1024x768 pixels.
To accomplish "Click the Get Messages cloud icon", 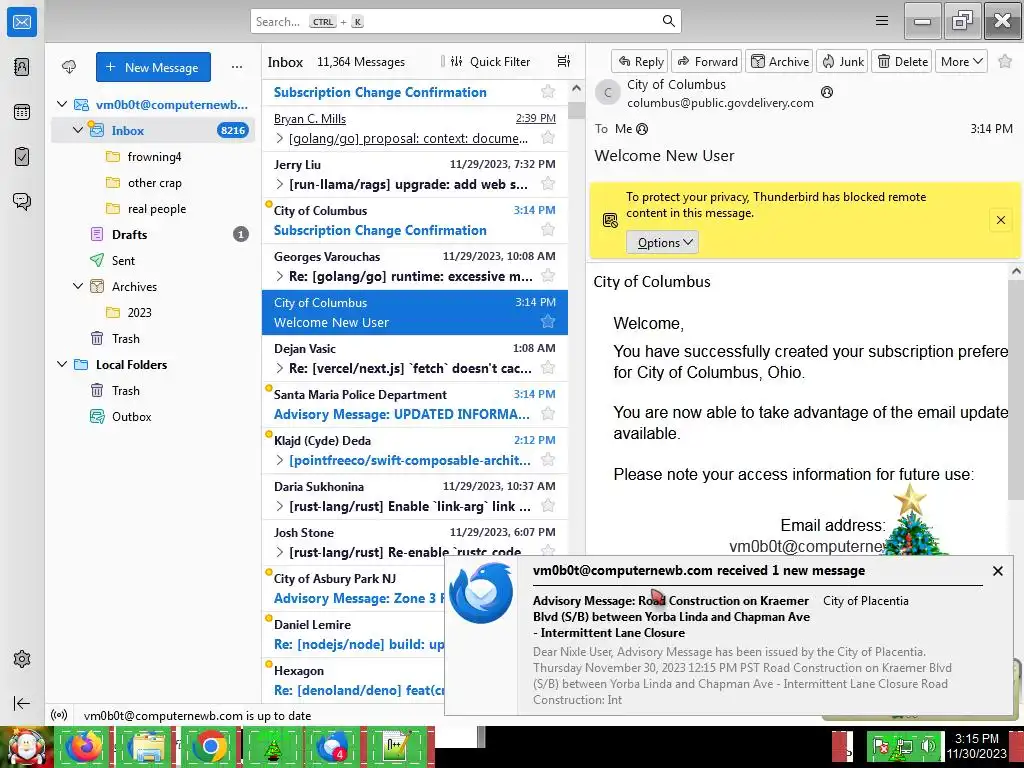I will tap(69, 67).
